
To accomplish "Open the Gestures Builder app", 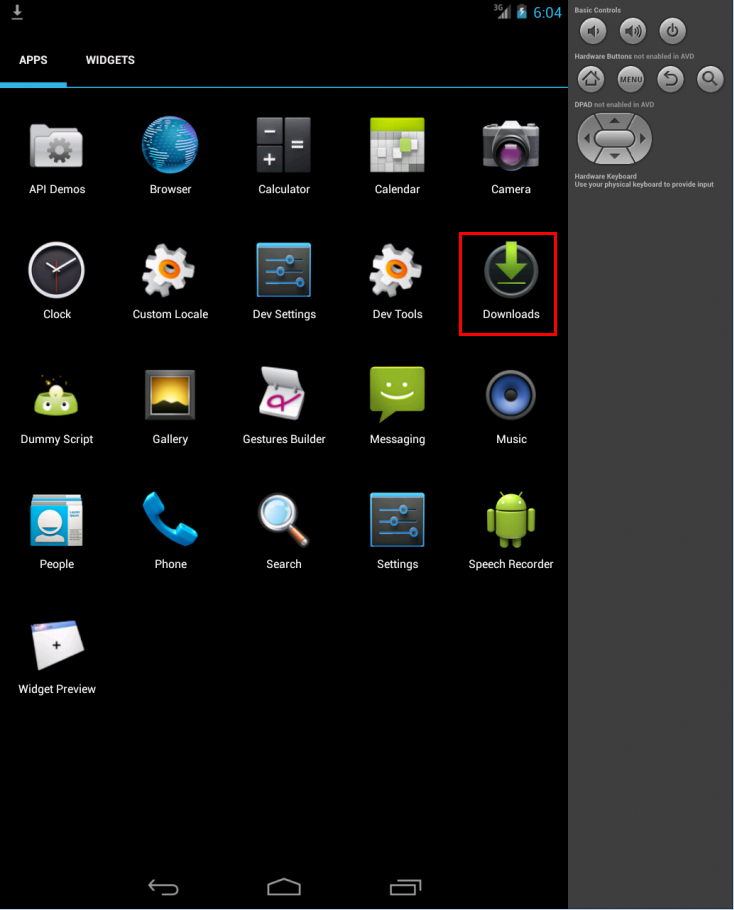I will pyautogui.click(x=284, y=407).
